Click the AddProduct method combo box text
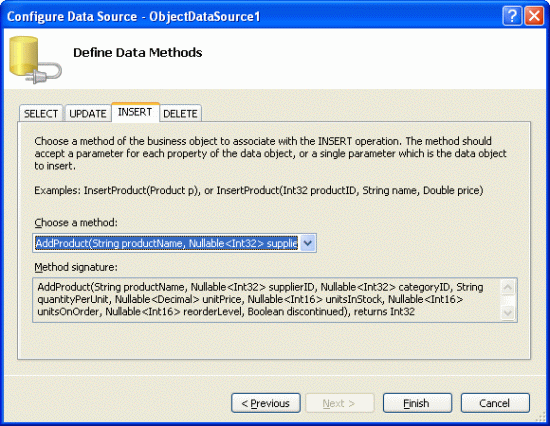550x426 pixels. tap(166, 243)
